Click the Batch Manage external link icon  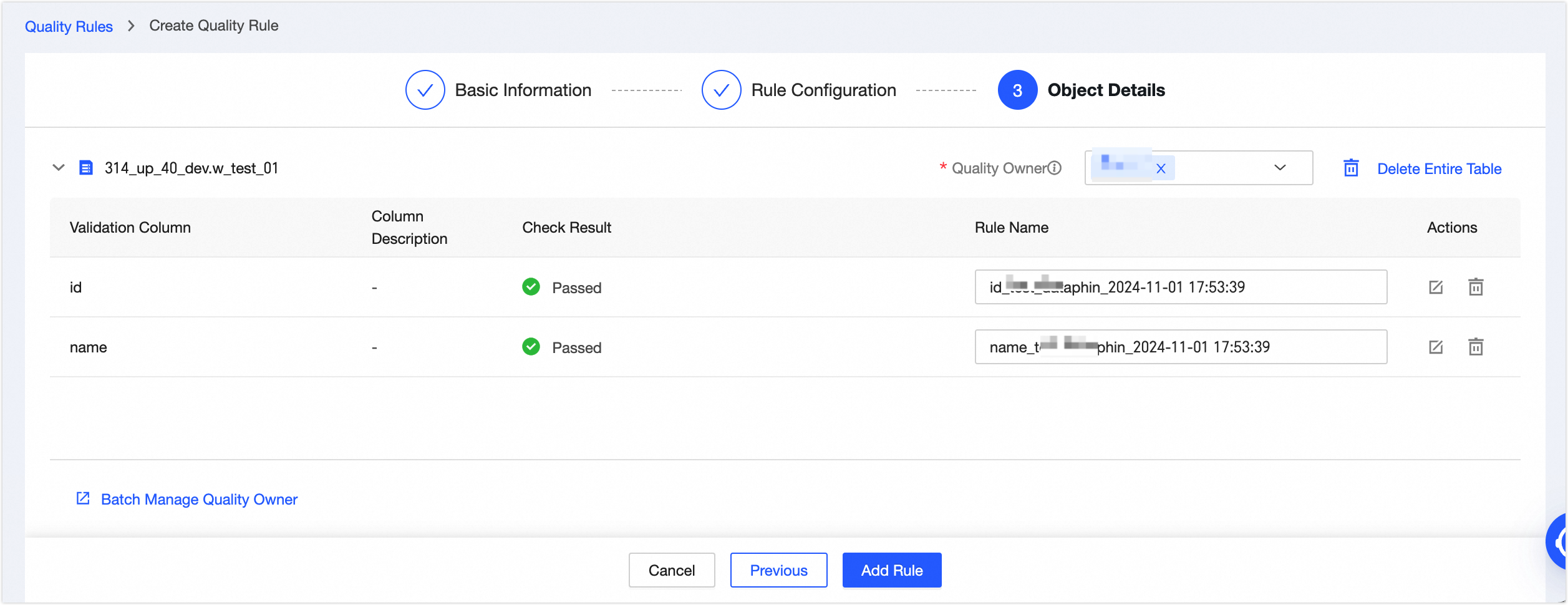[83, 498]
